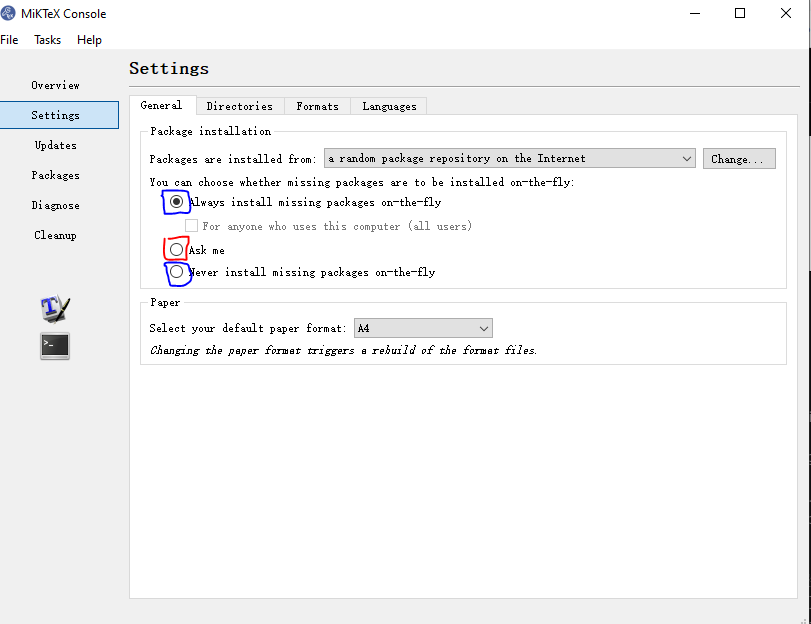
Task: Click the Change... repository button
Action: coord(739,158)
